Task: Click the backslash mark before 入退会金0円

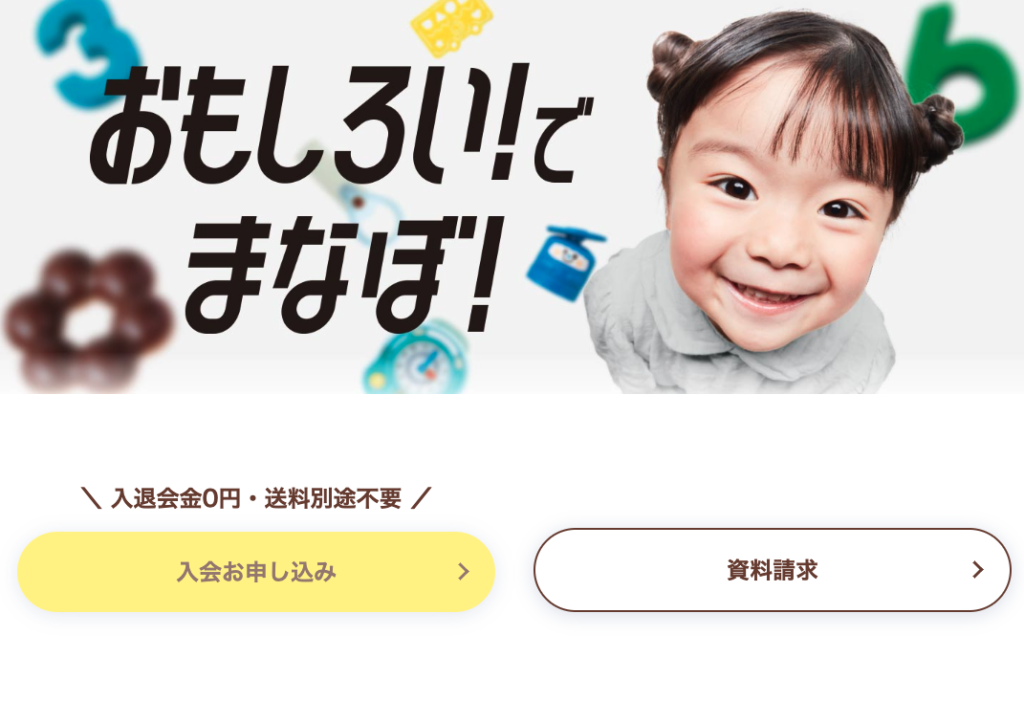Action: [91, 498]
